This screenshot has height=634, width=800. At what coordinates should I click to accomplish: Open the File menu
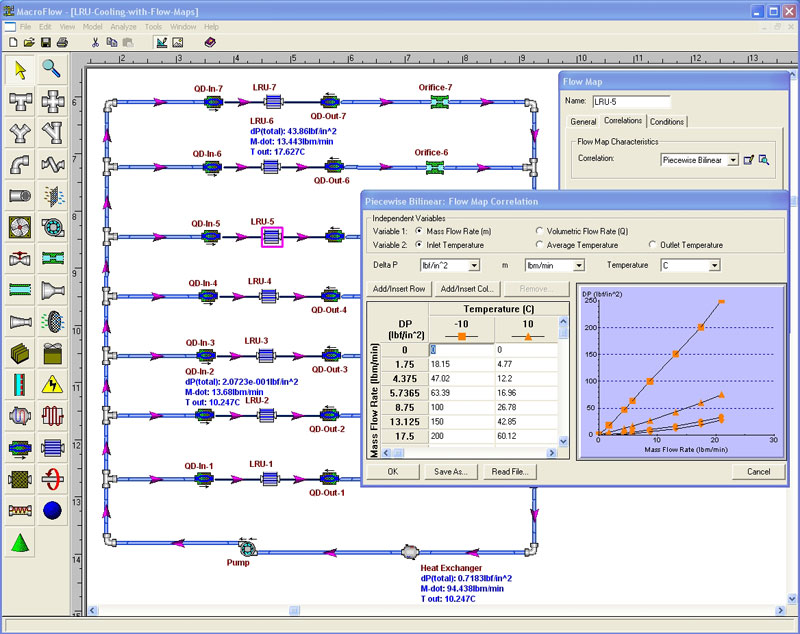(x=26, y=27)
